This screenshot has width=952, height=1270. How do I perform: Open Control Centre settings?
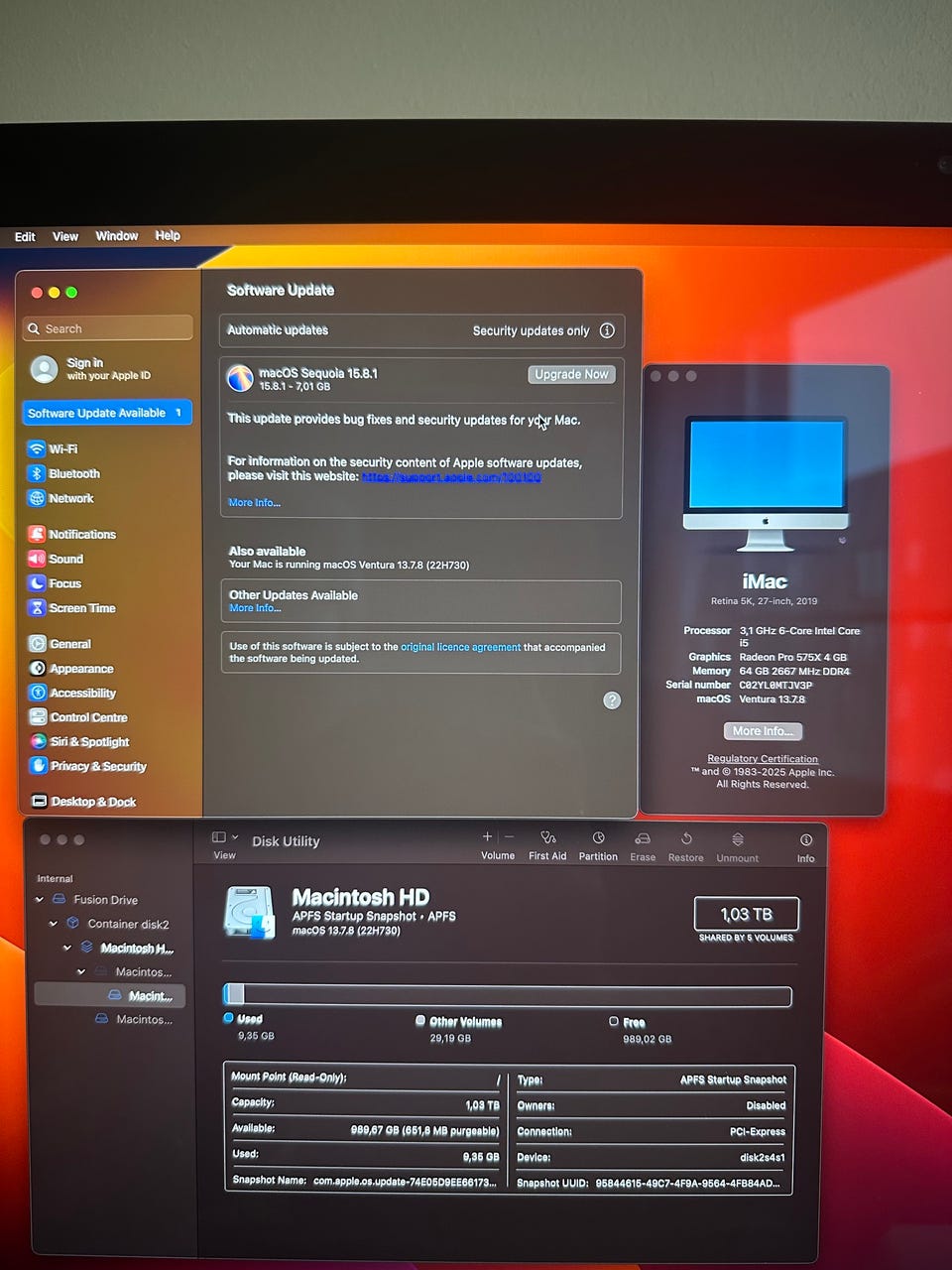(78, 717)
